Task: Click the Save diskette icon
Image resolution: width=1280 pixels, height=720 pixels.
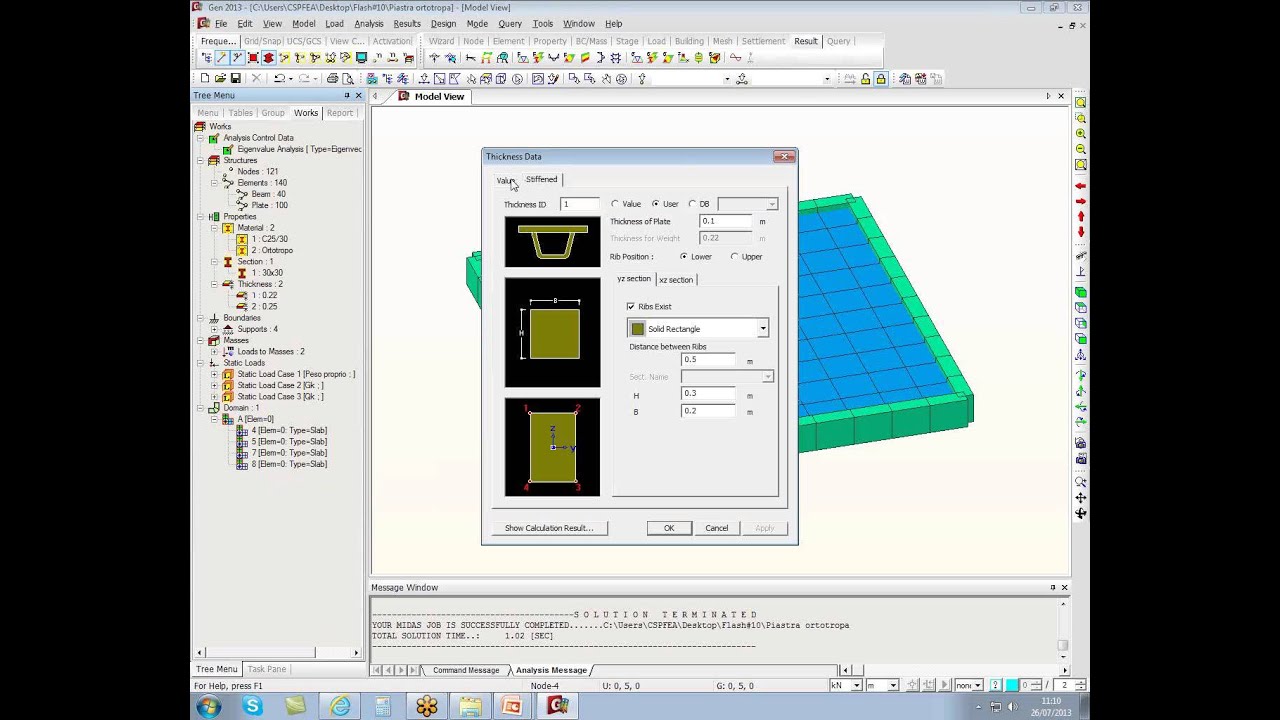Action: click(235, 78)
